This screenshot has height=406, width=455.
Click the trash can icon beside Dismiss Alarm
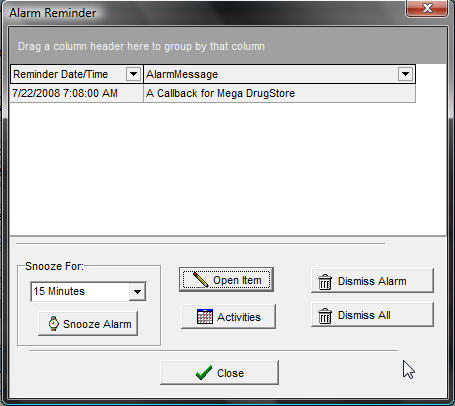coord(325,282)
